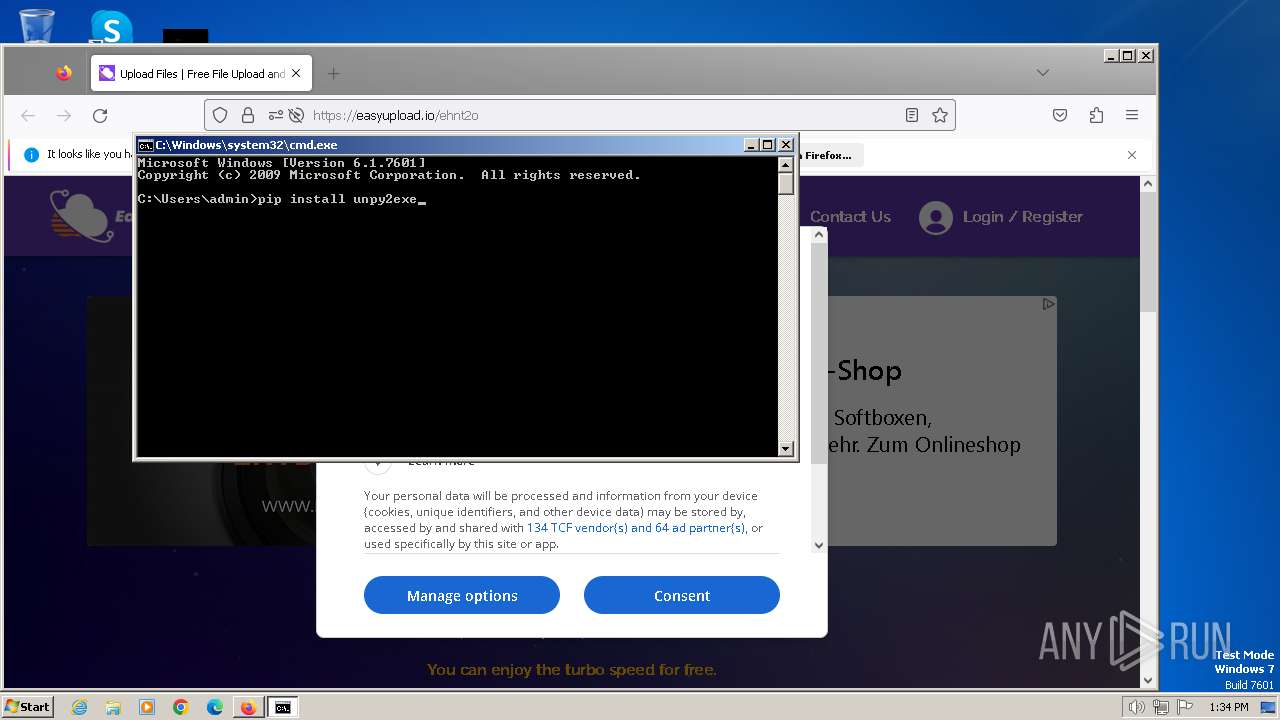Reload the easyupload.io page
This screenshot has width=1280, height=720.
(100, 115)
